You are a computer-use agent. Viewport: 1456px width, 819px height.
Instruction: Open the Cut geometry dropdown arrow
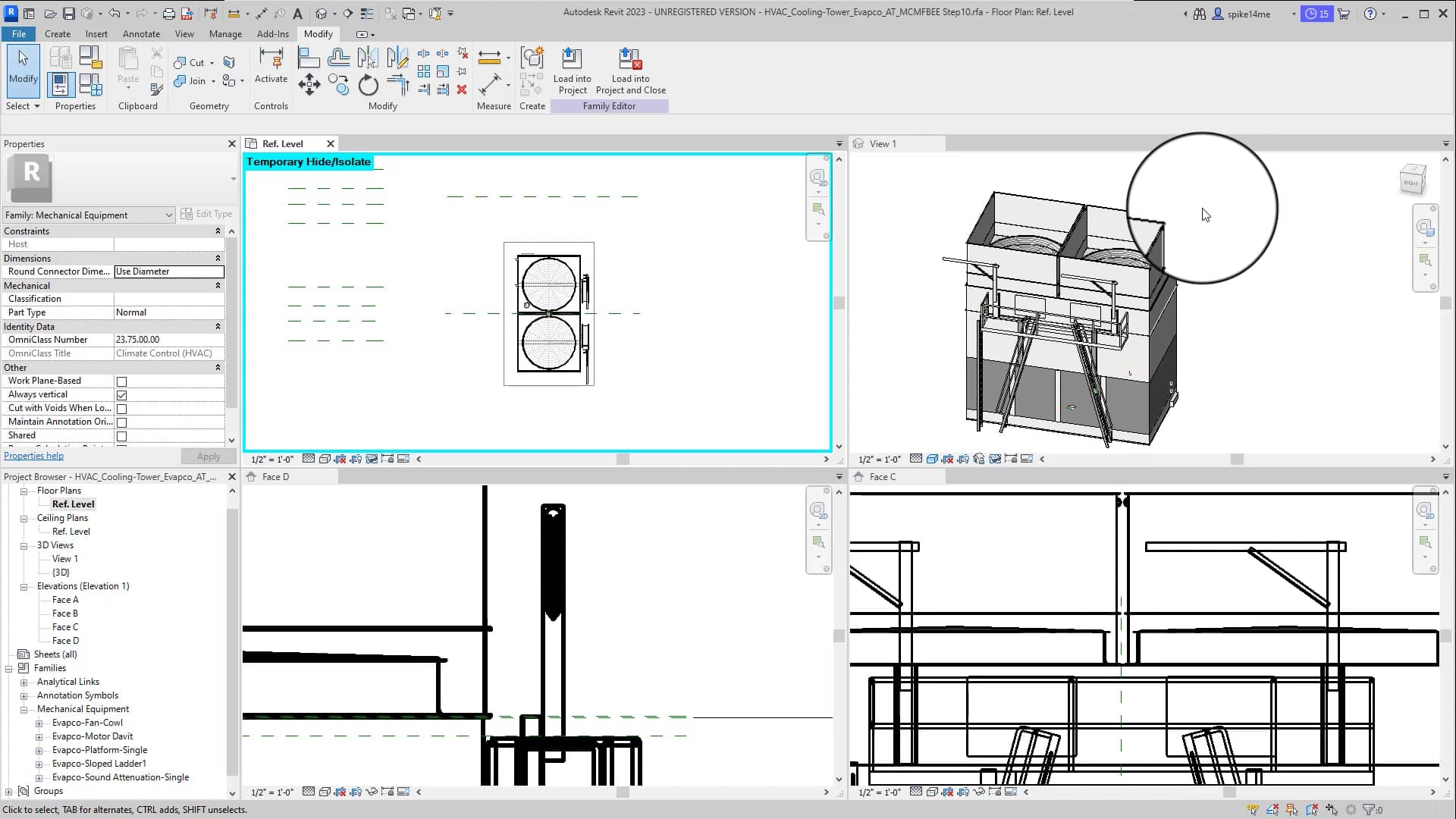[212, 63]
